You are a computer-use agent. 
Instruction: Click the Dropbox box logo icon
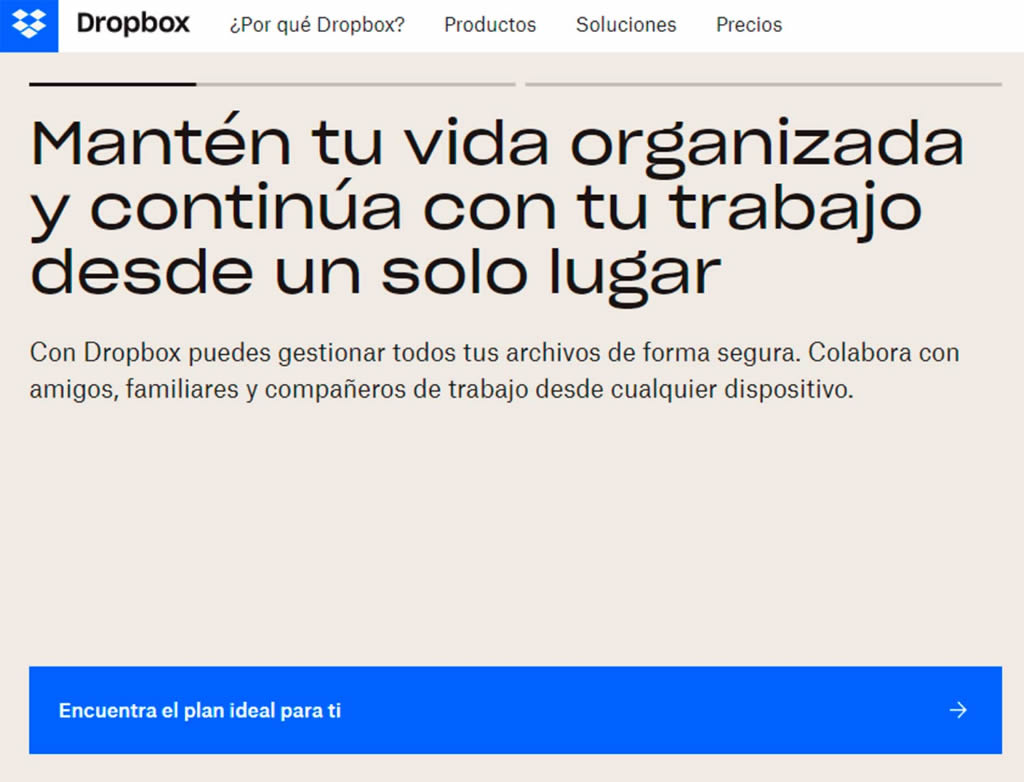pos(29,25)
